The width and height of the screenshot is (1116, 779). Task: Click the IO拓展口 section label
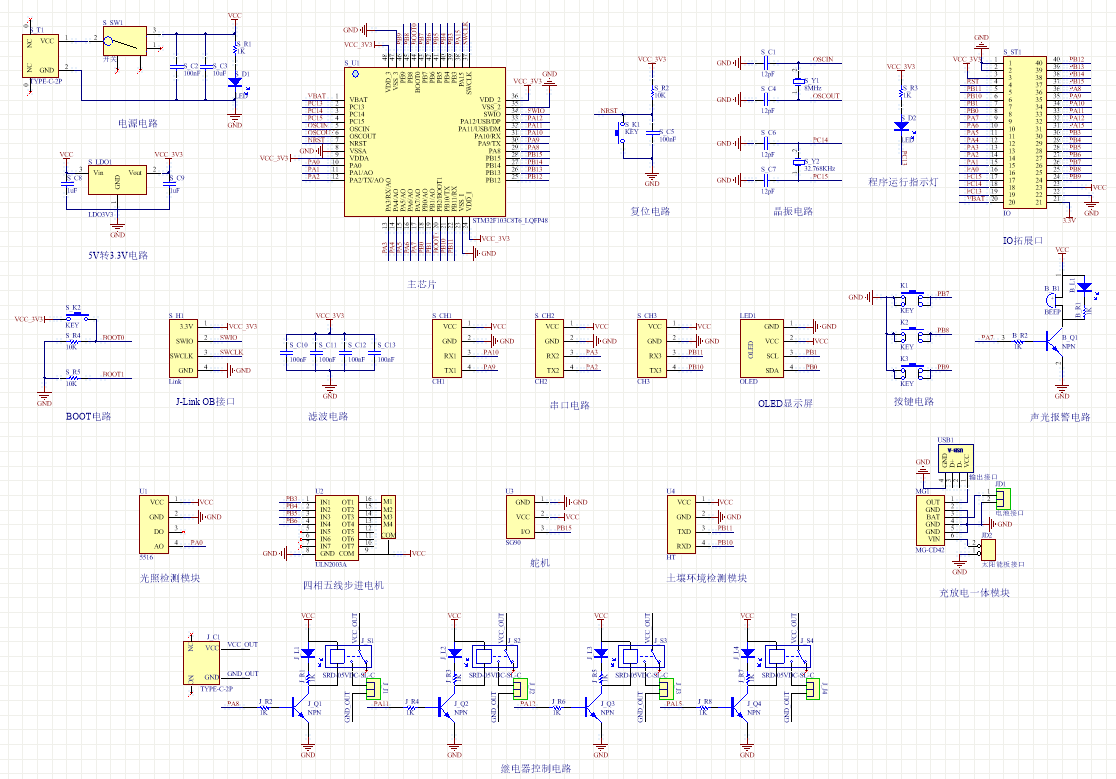tap(1023, 240)
